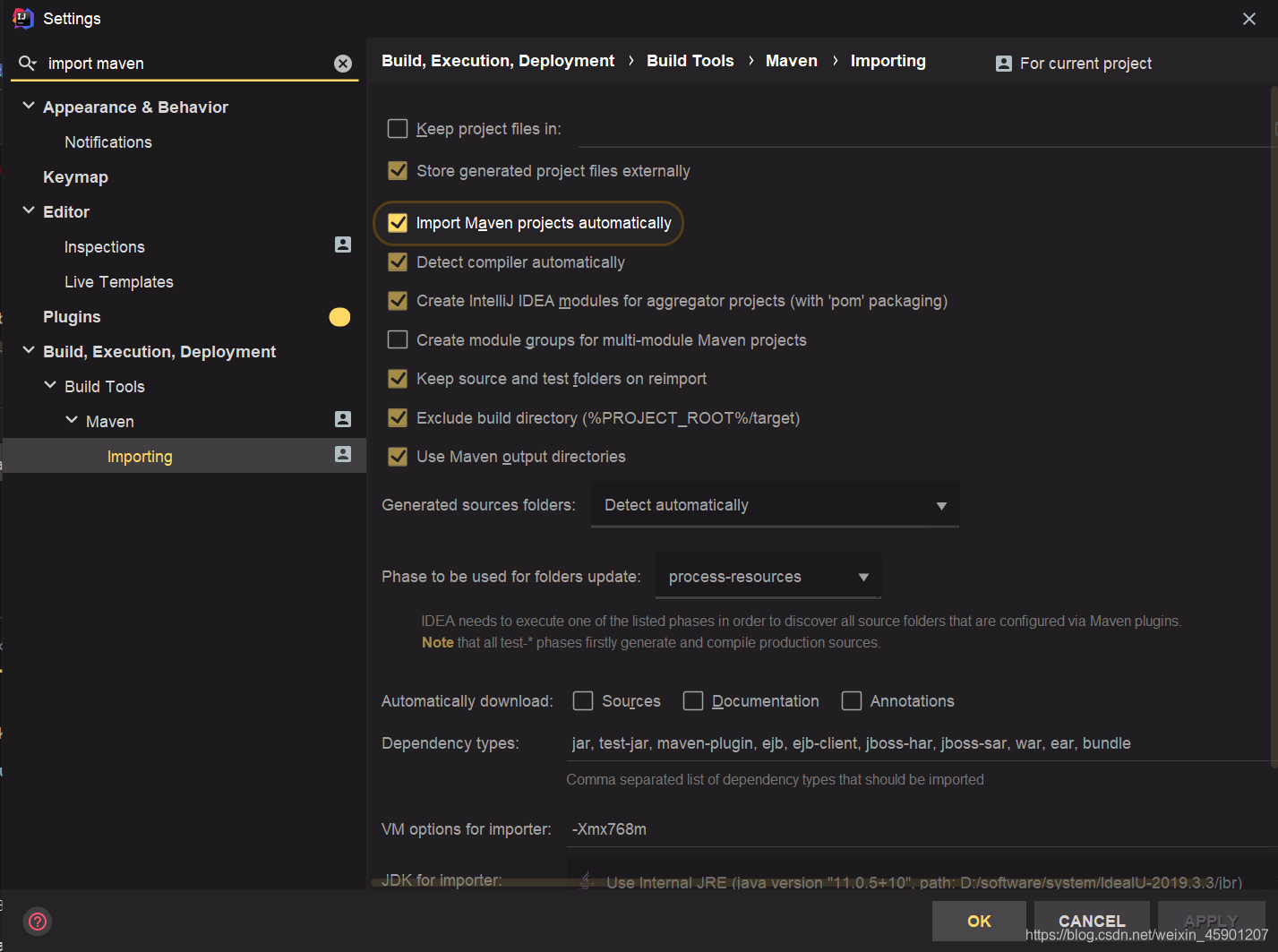Screen dimensions: 1278x952
Task: Enable automatic download of Sources
Action: [583, 701]
